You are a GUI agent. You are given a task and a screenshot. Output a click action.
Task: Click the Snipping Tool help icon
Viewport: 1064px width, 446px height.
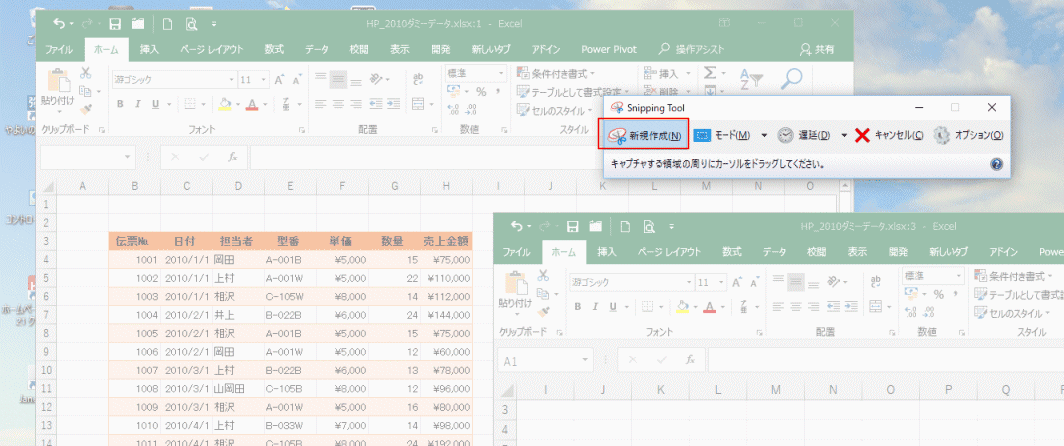tap(996, 164)
